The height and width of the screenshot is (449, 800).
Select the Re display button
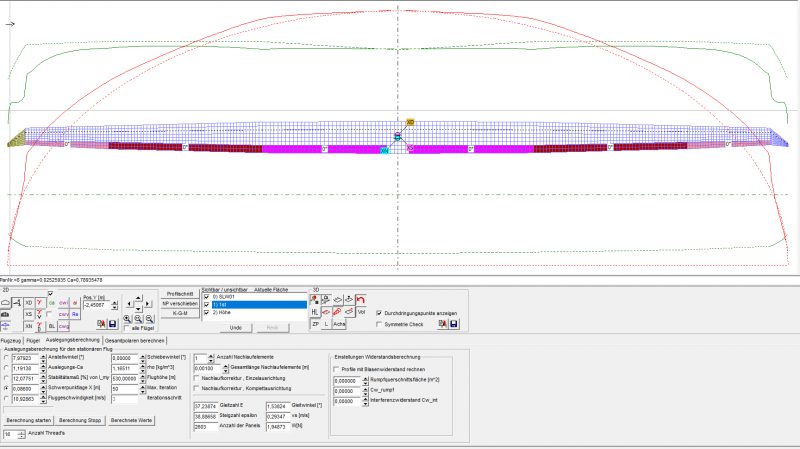point(75,314)
